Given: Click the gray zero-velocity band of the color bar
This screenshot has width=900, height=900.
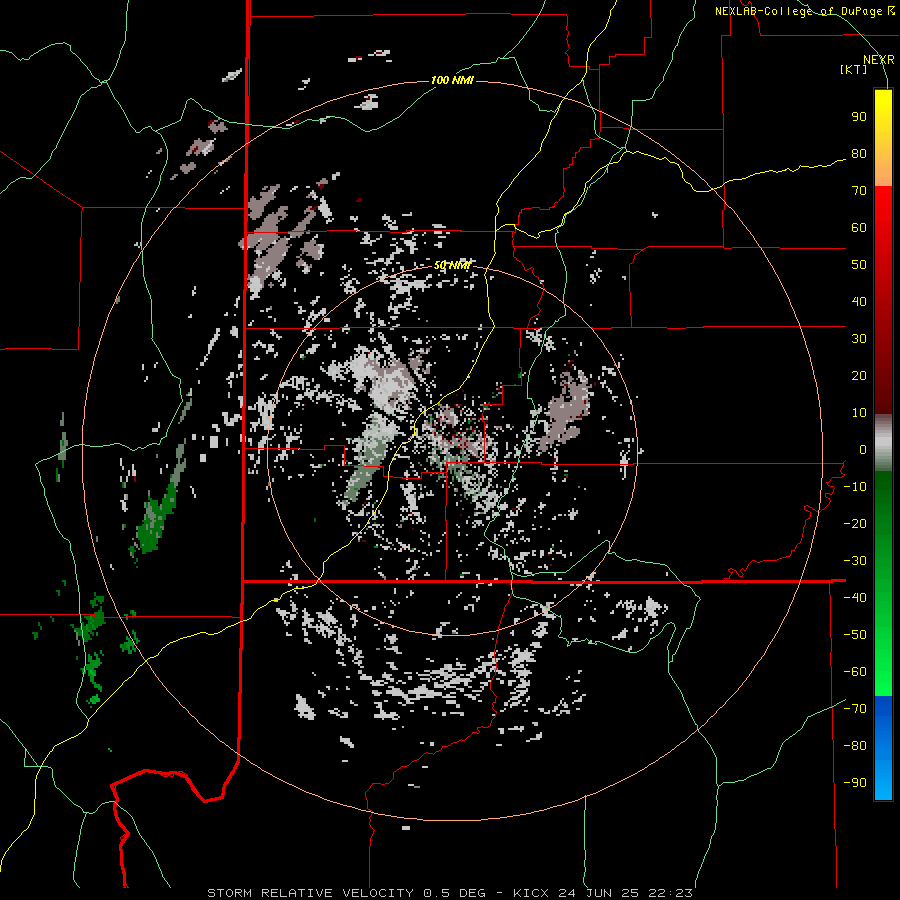Looking at the screenshot, I should (x=883, y=443).
